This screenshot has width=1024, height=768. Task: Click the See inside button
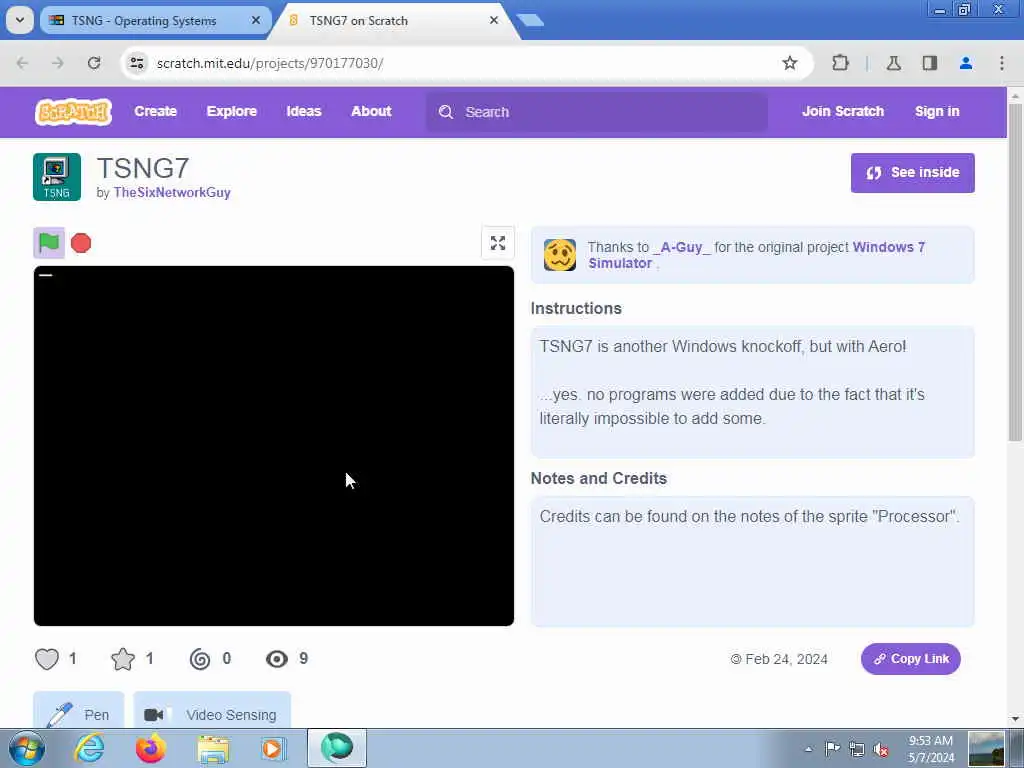coord(912,173)
